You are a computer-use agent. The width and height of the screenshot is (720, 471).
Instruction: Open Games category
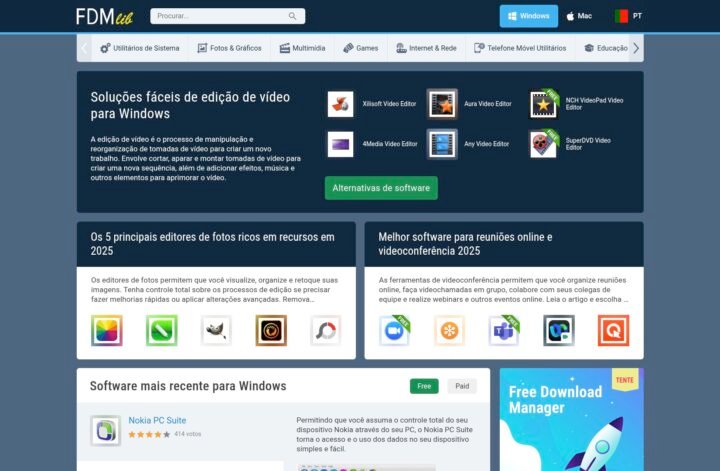pos(360,48)
